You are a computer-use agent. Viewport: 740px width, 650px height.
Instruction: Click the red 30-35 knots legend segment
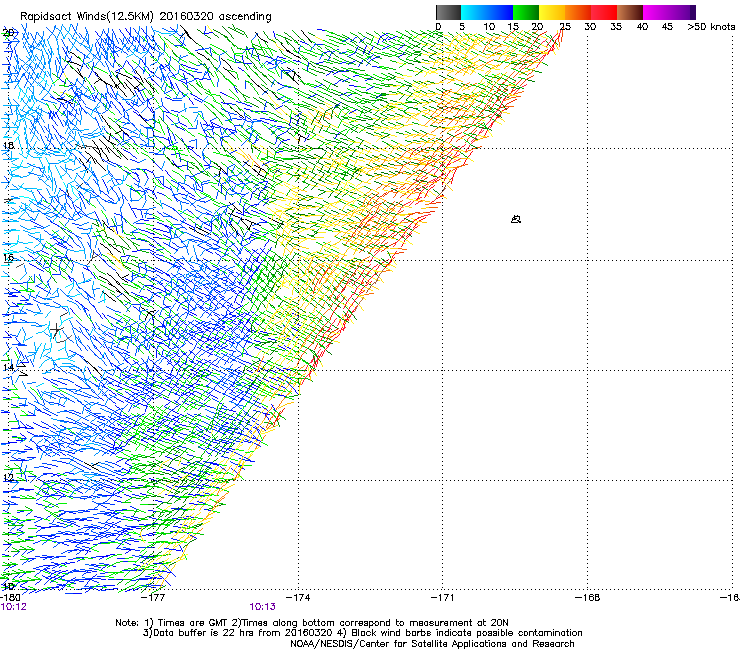point(604,12)
